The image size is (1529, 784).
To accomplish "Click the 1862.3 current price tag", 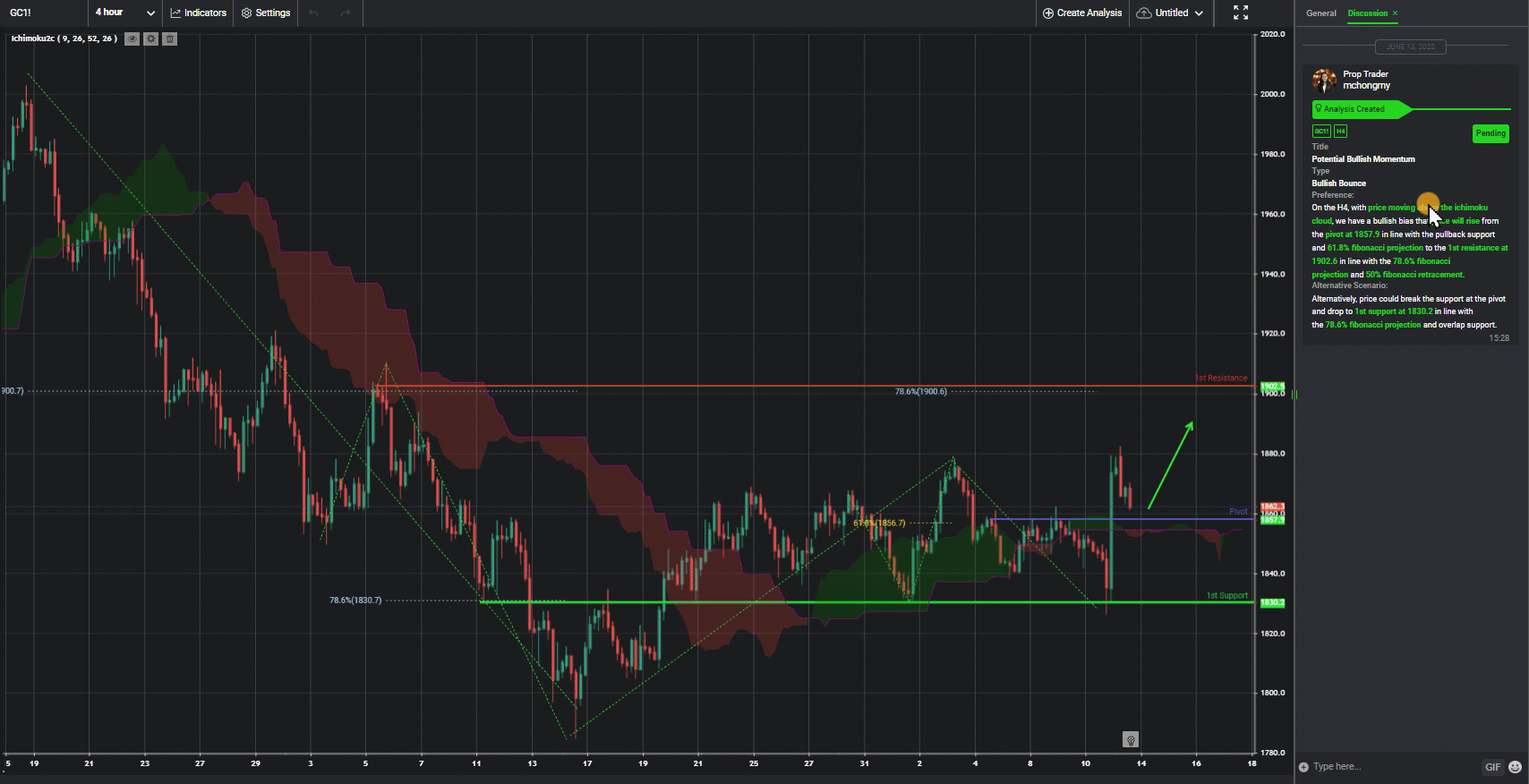I will click(x=1272, y=507).
